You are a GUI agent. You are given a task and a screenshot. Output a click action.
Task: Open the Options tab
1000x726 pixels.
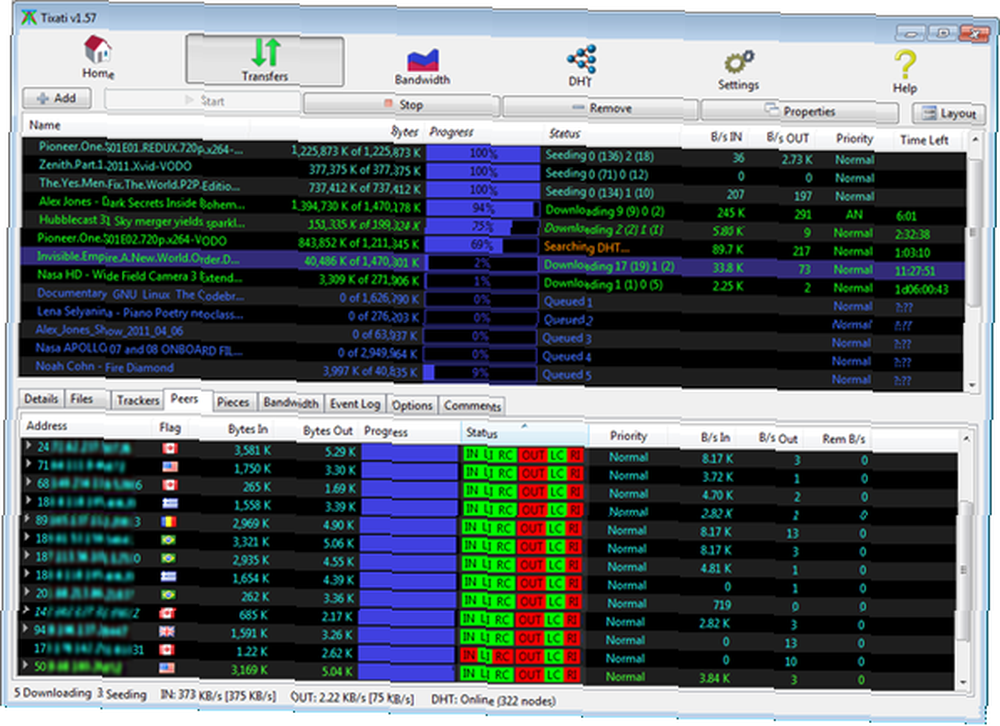(x=412, y=405)
